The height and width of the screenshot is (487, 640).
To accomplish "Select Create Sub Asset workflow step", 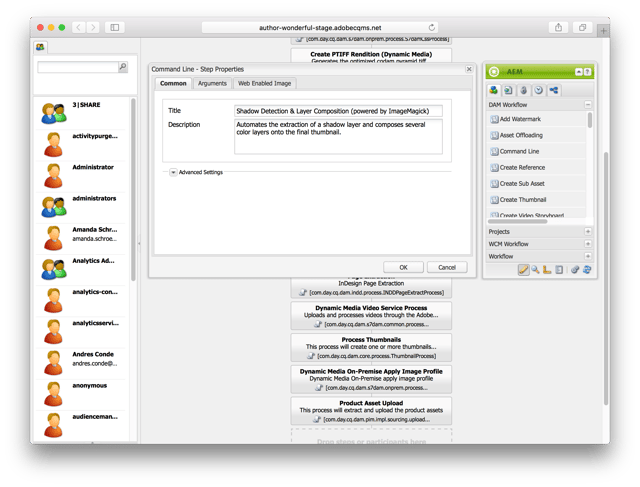I will pos(536,184).
